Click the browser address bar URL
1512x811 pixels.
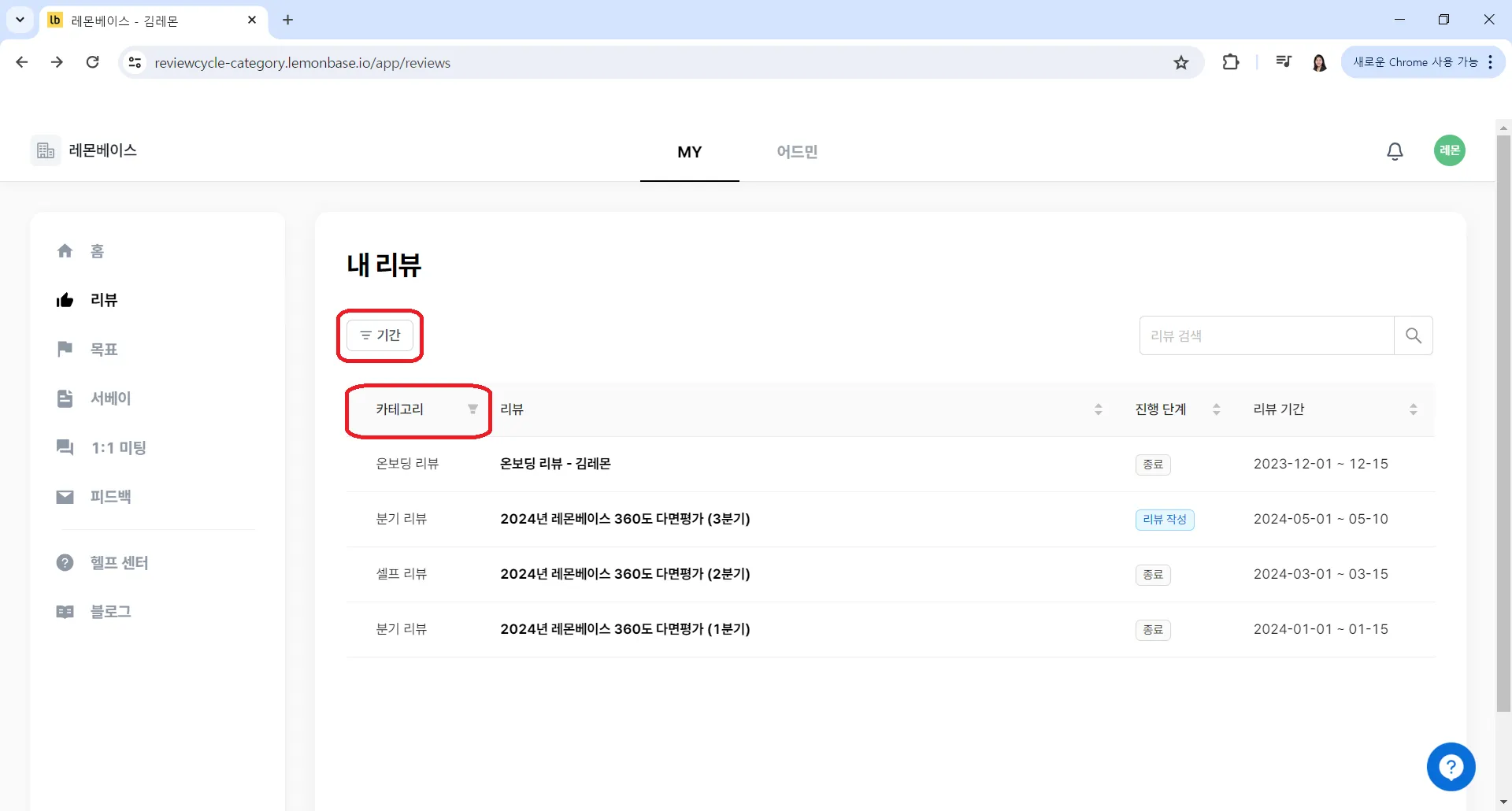coord(302,63)
